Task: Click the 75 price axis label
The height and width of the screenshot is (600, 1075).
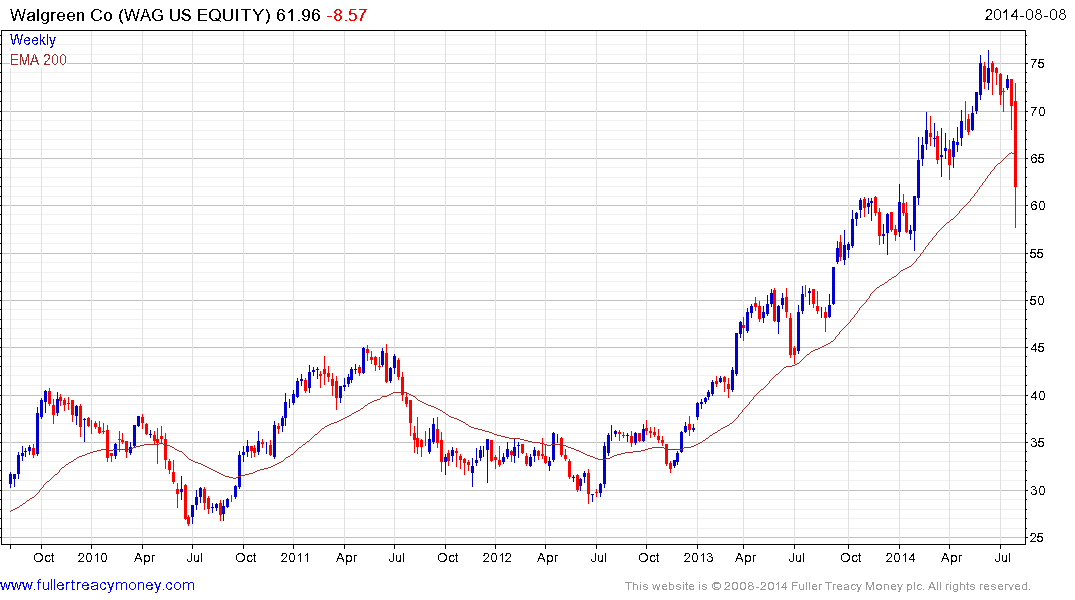Action: [x=1037, y=64]
